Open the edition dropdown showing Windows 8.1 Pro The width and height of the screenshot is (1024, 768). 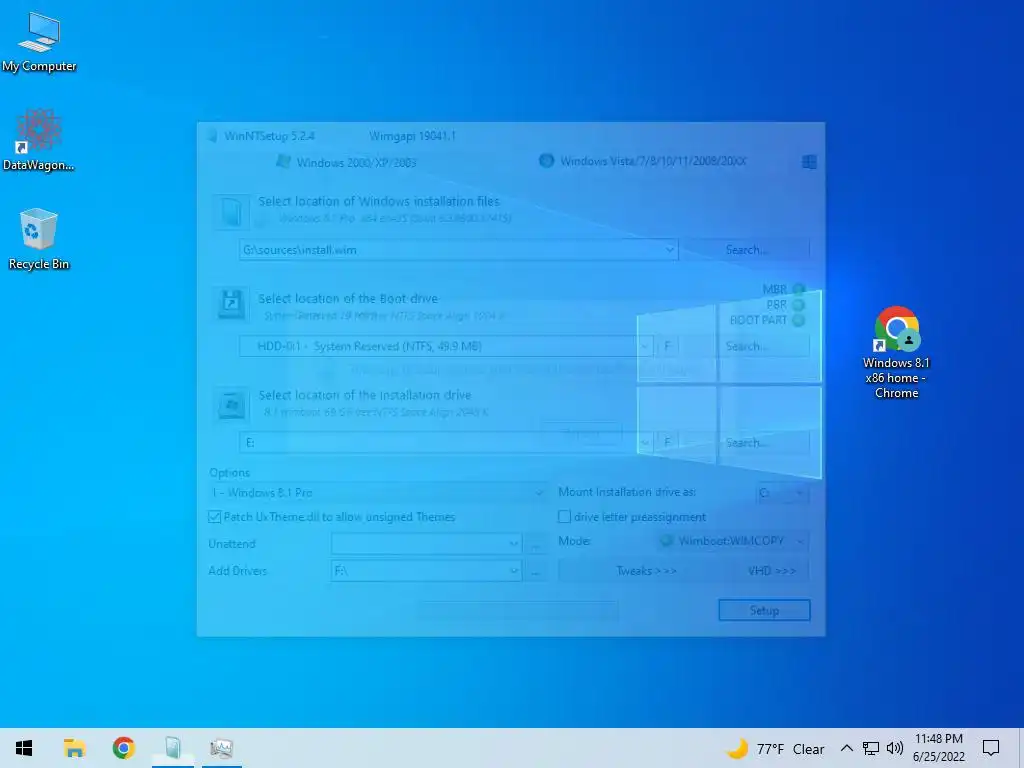[377, 492]
